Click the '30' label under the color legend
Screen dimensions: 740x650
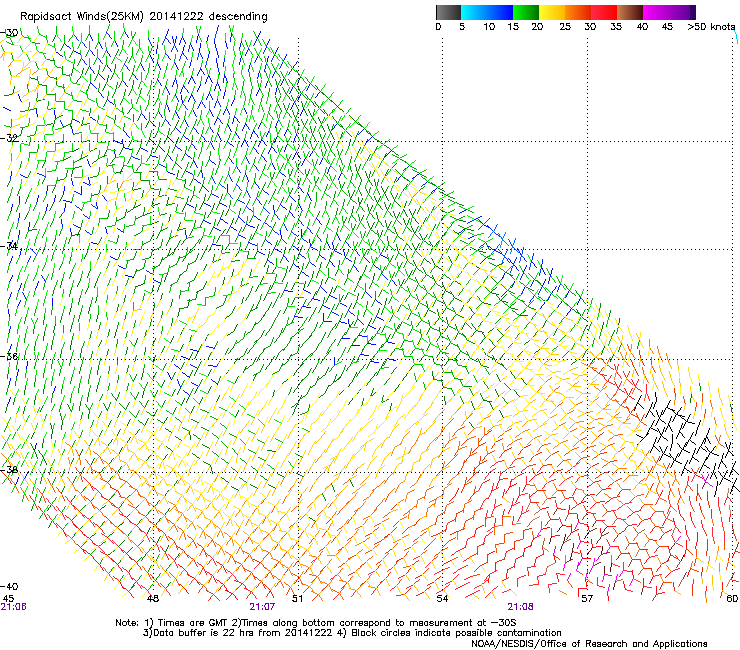(x=590, y=27)
